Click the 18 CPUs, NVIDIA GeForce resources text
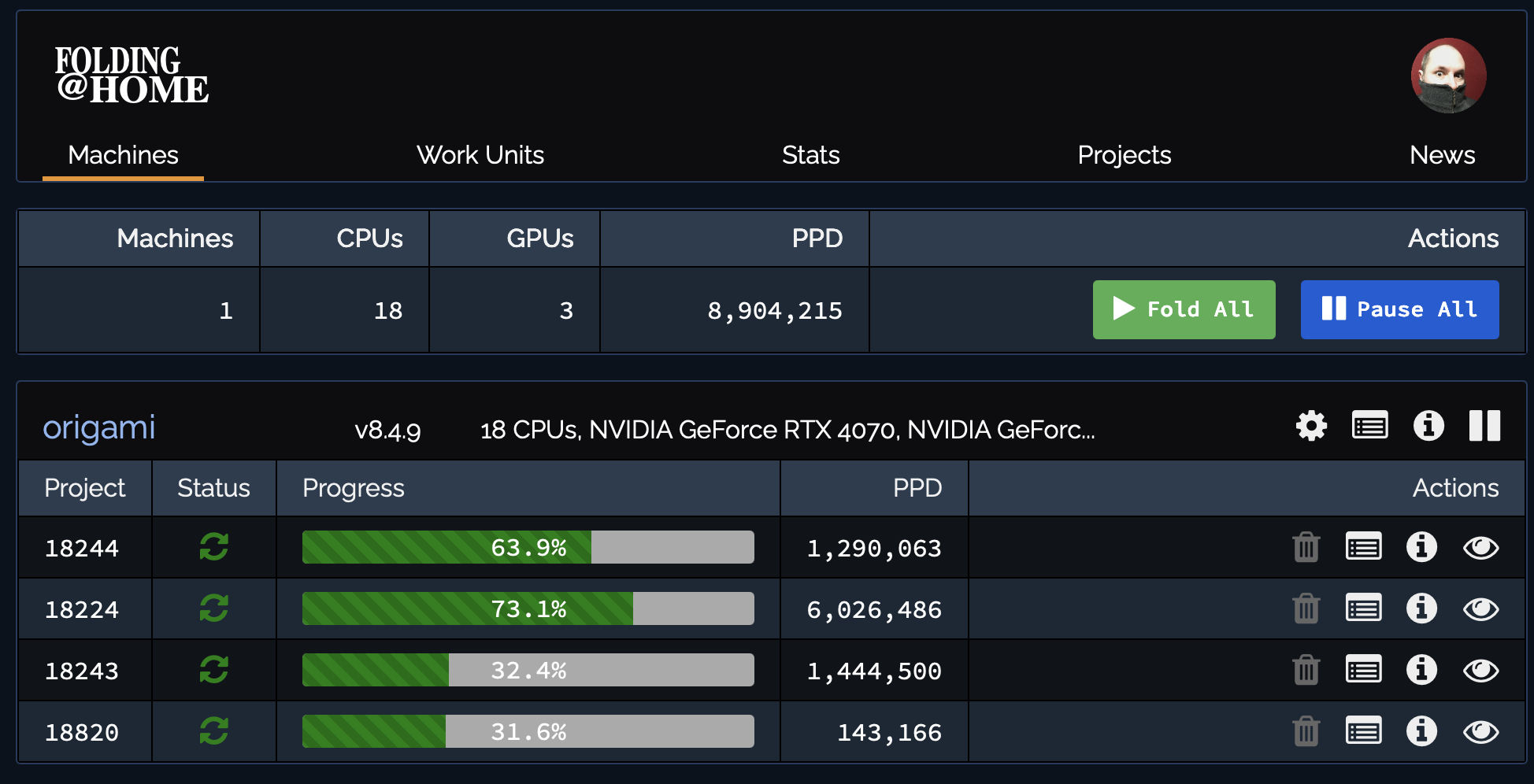The width and height of the screenshot is (1534, 784). click(787, 430)
